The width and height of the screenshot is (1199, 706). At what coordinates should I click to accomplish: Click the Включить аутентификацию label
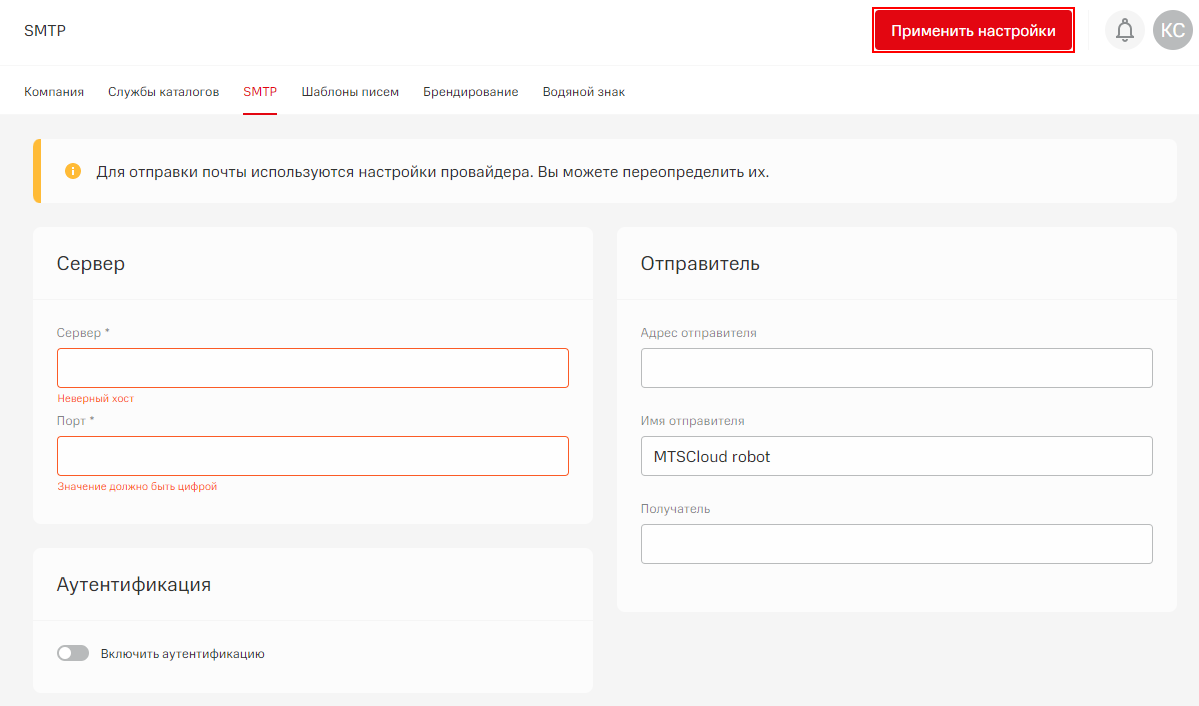[x=182, y=654]
